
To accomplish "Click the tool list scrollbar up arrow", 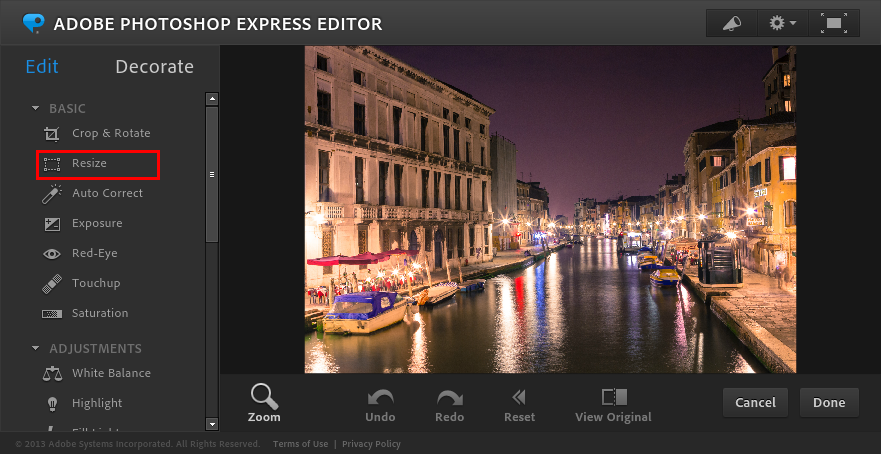I will point(212,99).
